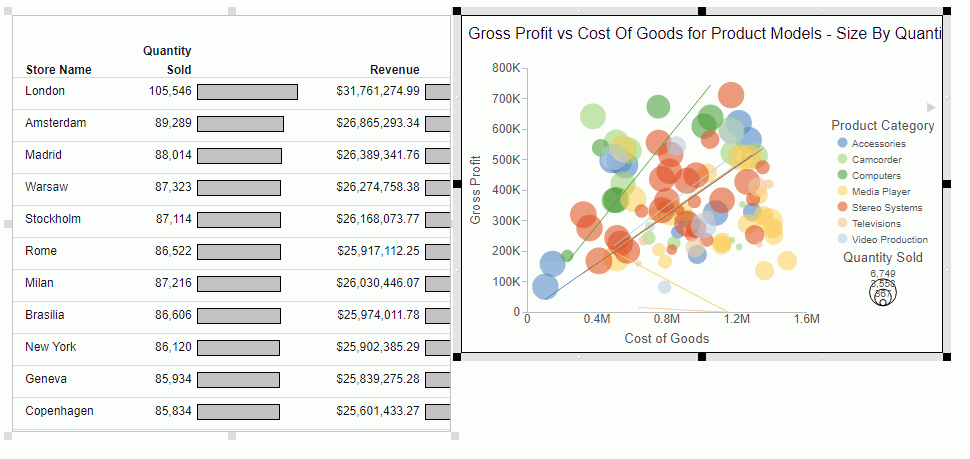970x459 pixels.
Task: Click the Computers legend green dot
Action: [x=842, y=176]
